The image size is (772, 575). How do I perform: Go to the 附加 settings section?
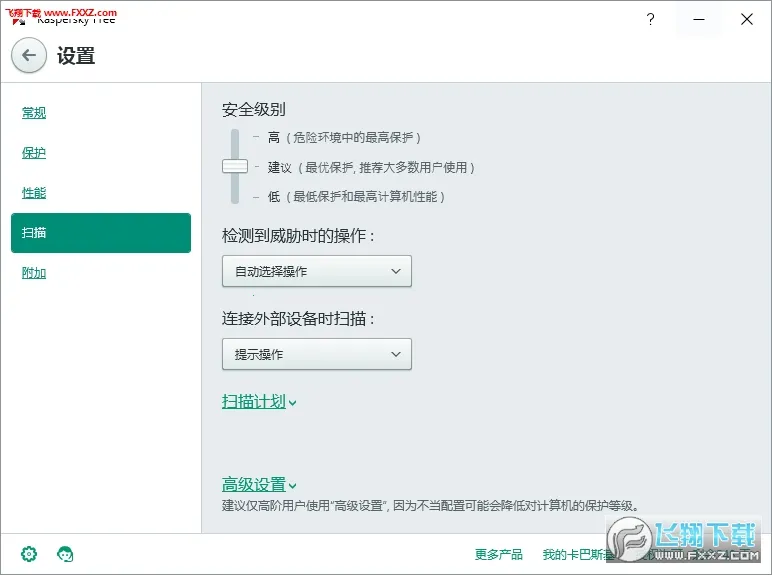point(34,273)
